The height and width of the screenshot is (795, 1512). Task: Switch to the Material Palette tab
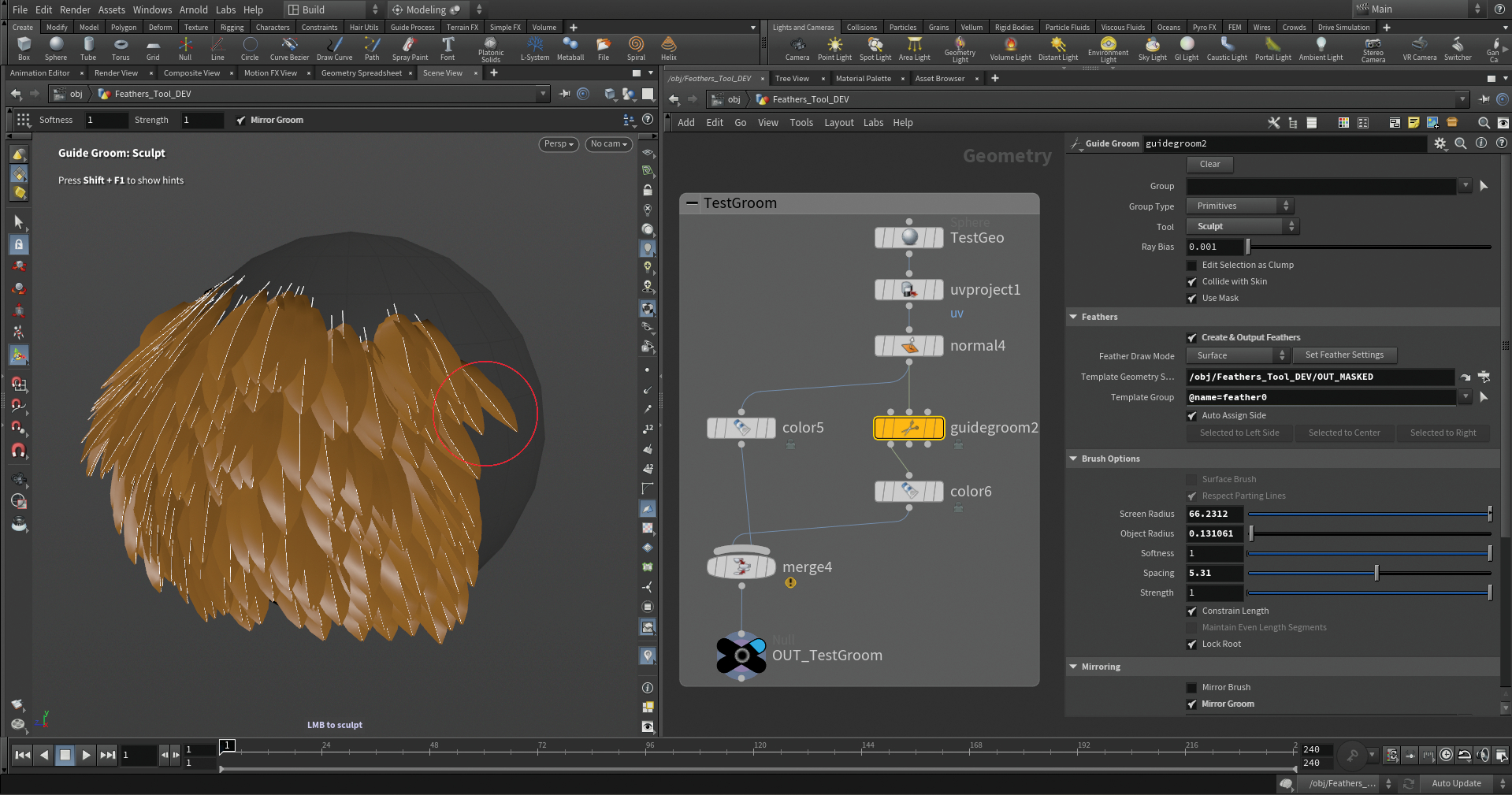864,79
